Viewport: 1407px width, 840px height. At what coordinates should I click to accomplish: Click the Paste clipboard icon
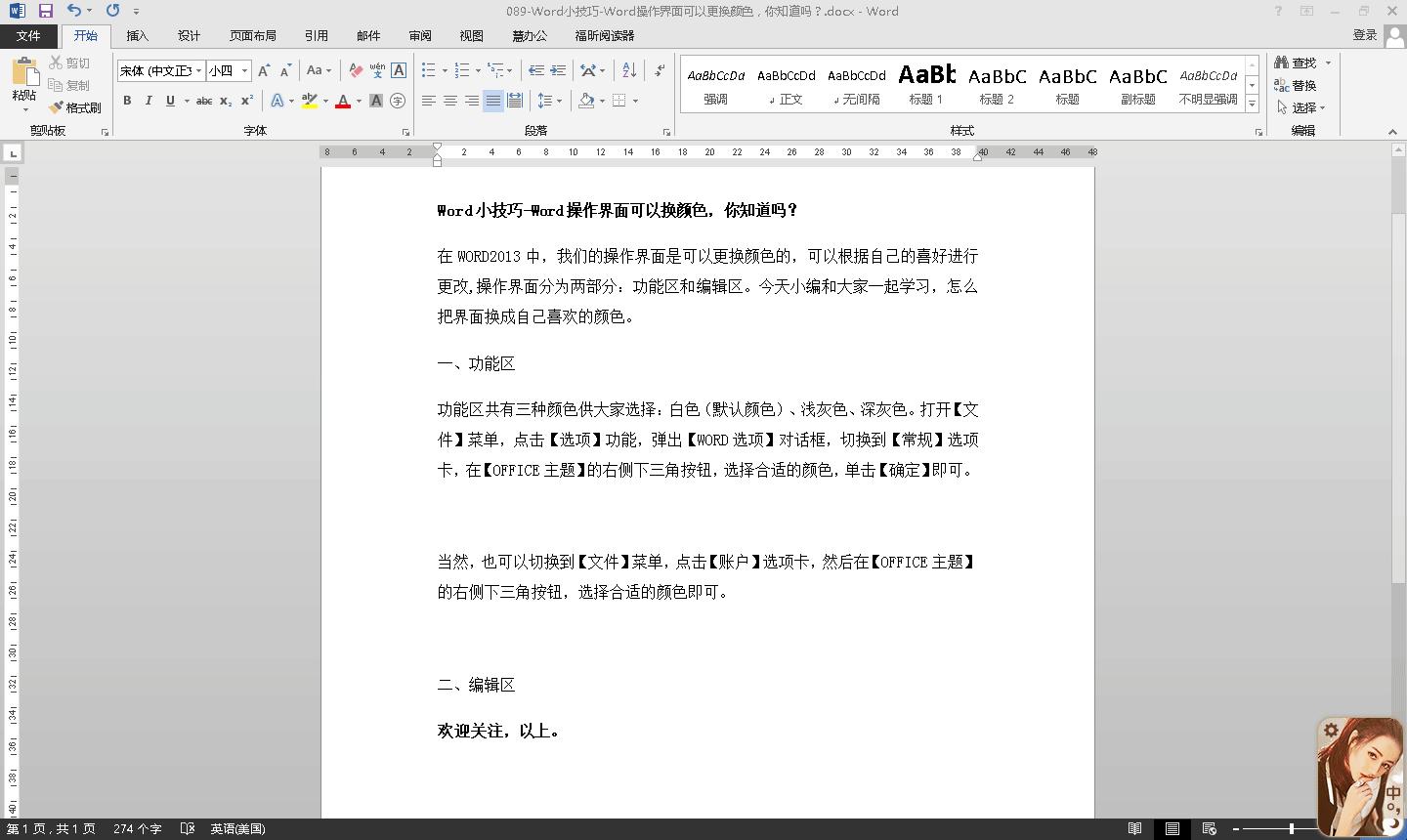click(x=23, y=71)
